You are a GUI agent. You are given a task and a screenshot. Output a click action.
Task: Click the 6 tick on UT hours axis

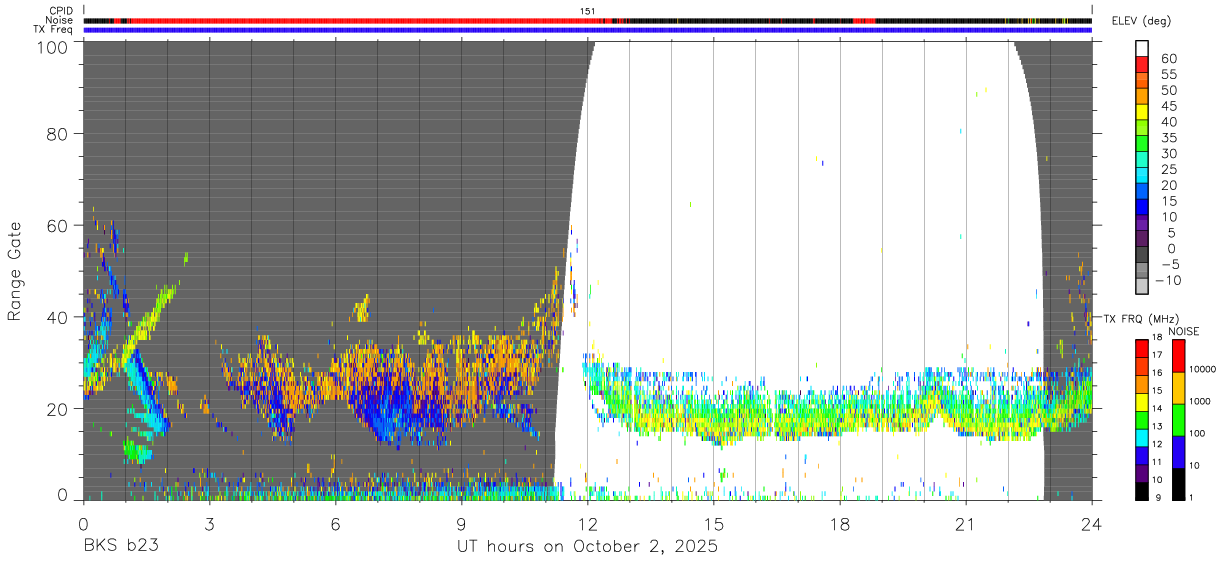pos(336,523)
